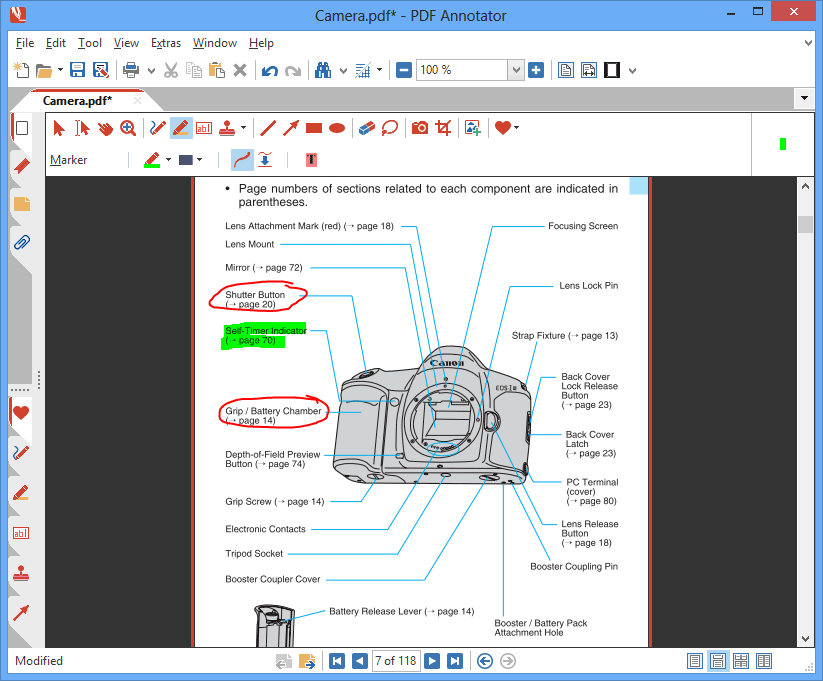The width and height of the screenshot is (823, 681).
Task: Expand the Stamp tool dropdown arrow
Action: coord(243,128)
